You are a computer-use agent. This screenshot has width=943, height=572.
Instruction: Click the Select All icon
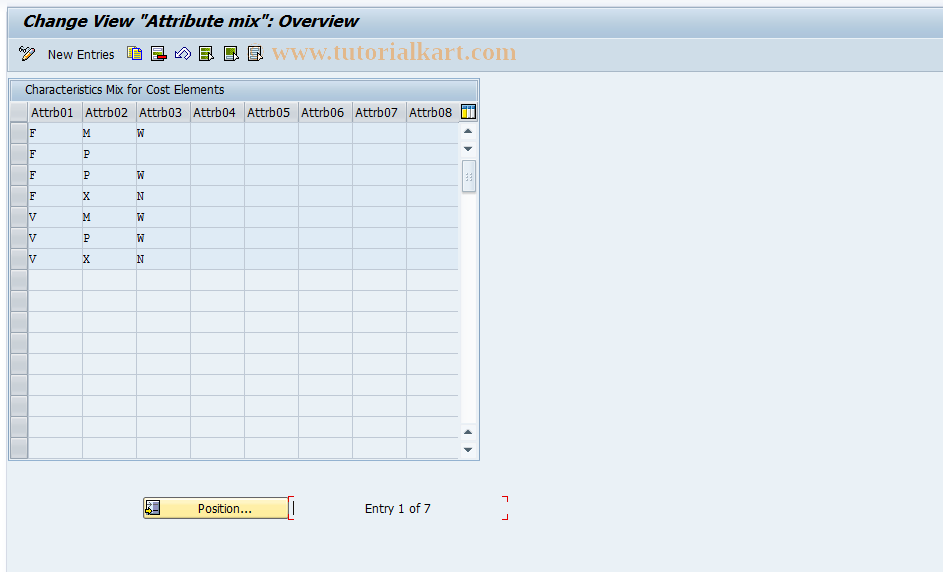pyautogui.click(x=206, y=54)
